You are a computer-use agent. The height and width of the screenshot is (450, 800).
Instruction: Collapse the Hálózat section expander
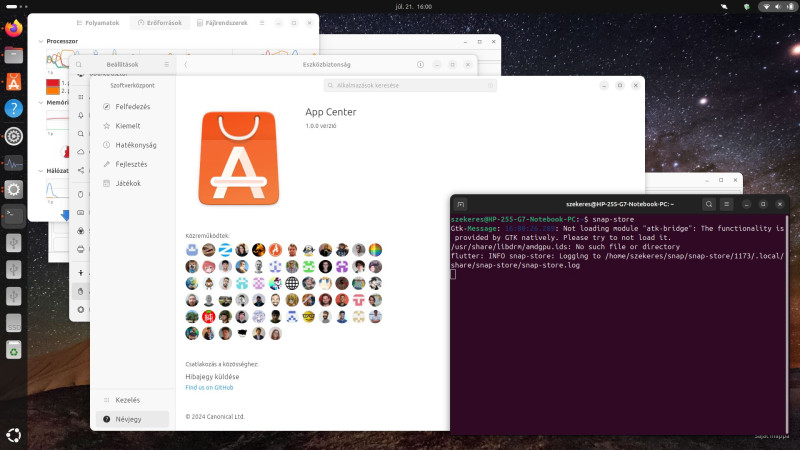tap(41, 171)
